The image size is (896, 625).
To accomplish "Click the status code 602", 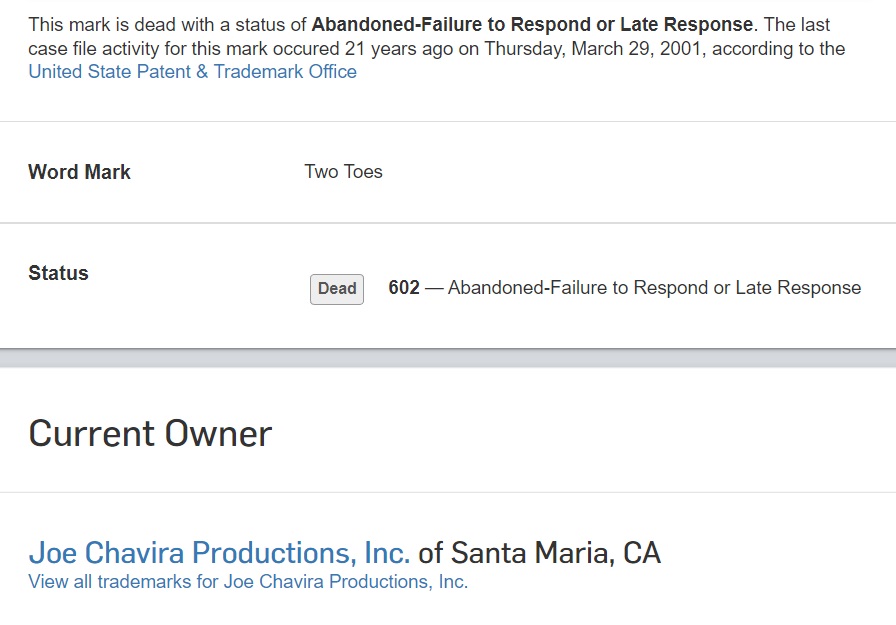I will 404,288.
